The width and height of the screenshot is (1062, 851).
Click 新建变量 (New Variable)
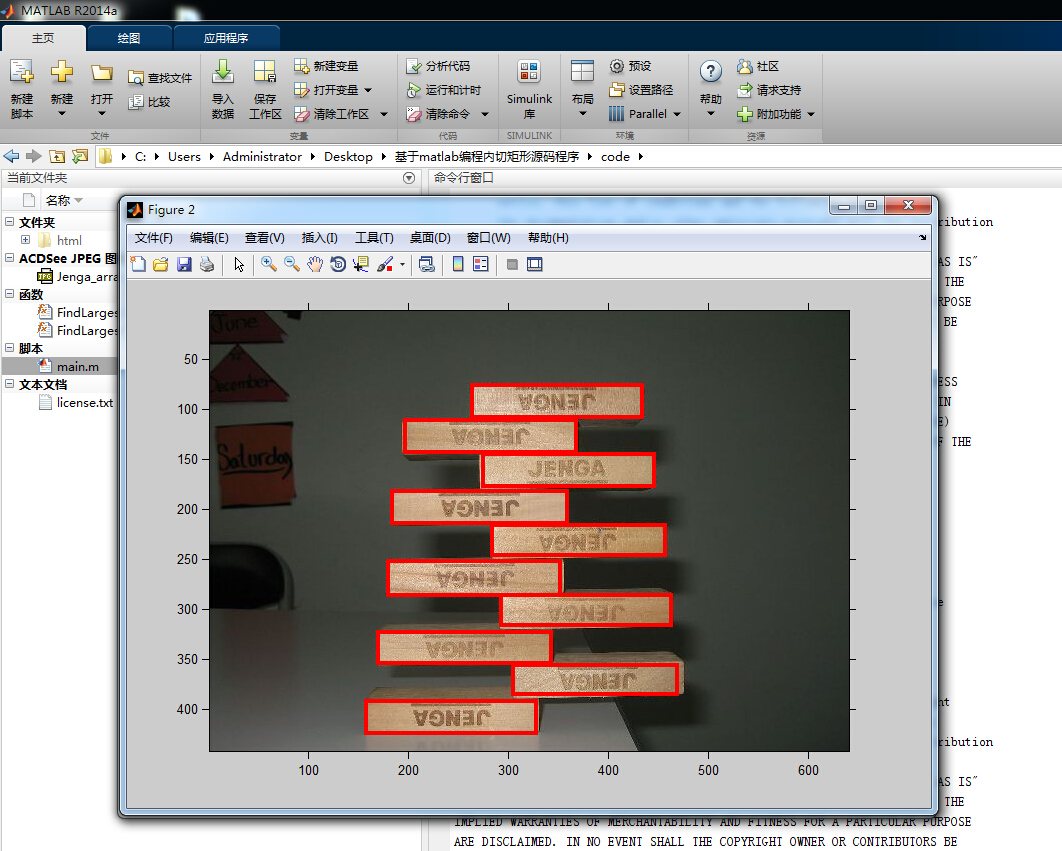tap(326, 66)
